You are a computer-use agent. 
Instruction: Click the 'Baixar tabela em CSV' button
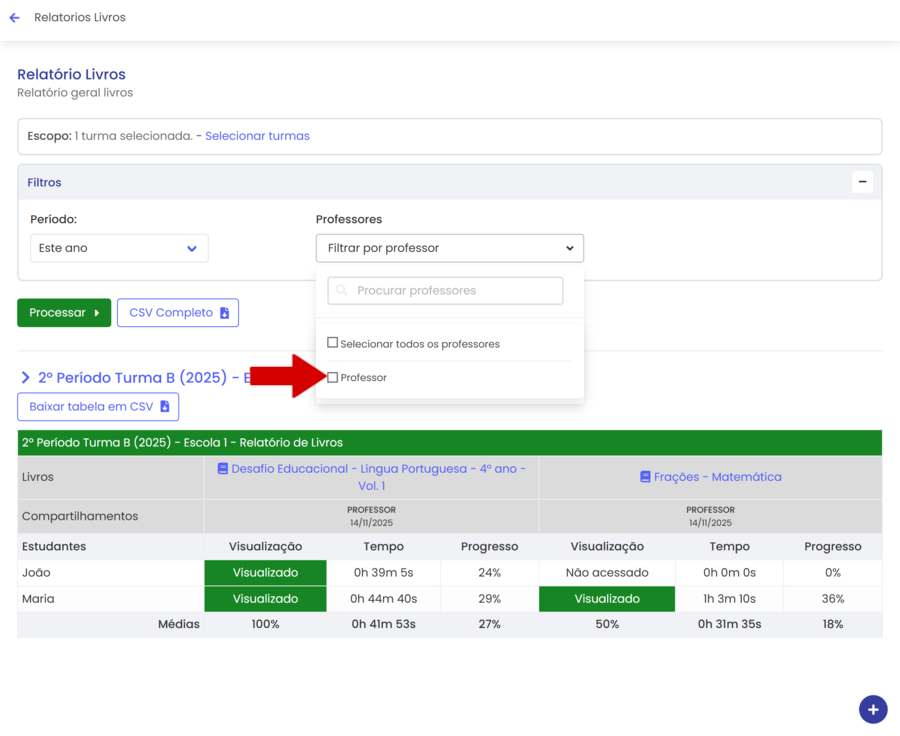pos(98,407)
